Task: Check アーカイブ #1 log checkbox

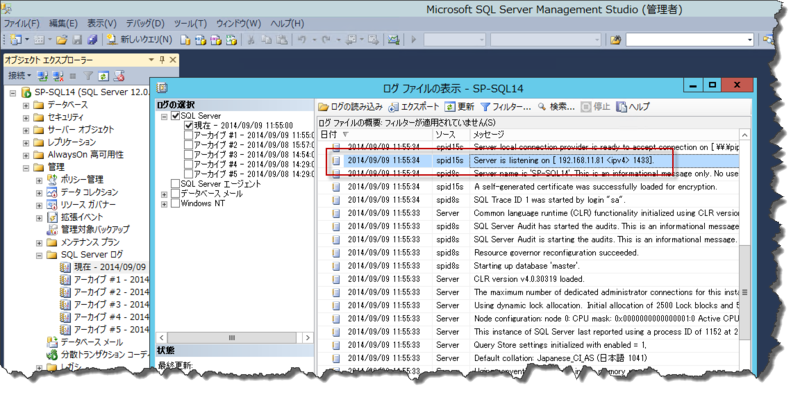Action: tap(188, 135)
